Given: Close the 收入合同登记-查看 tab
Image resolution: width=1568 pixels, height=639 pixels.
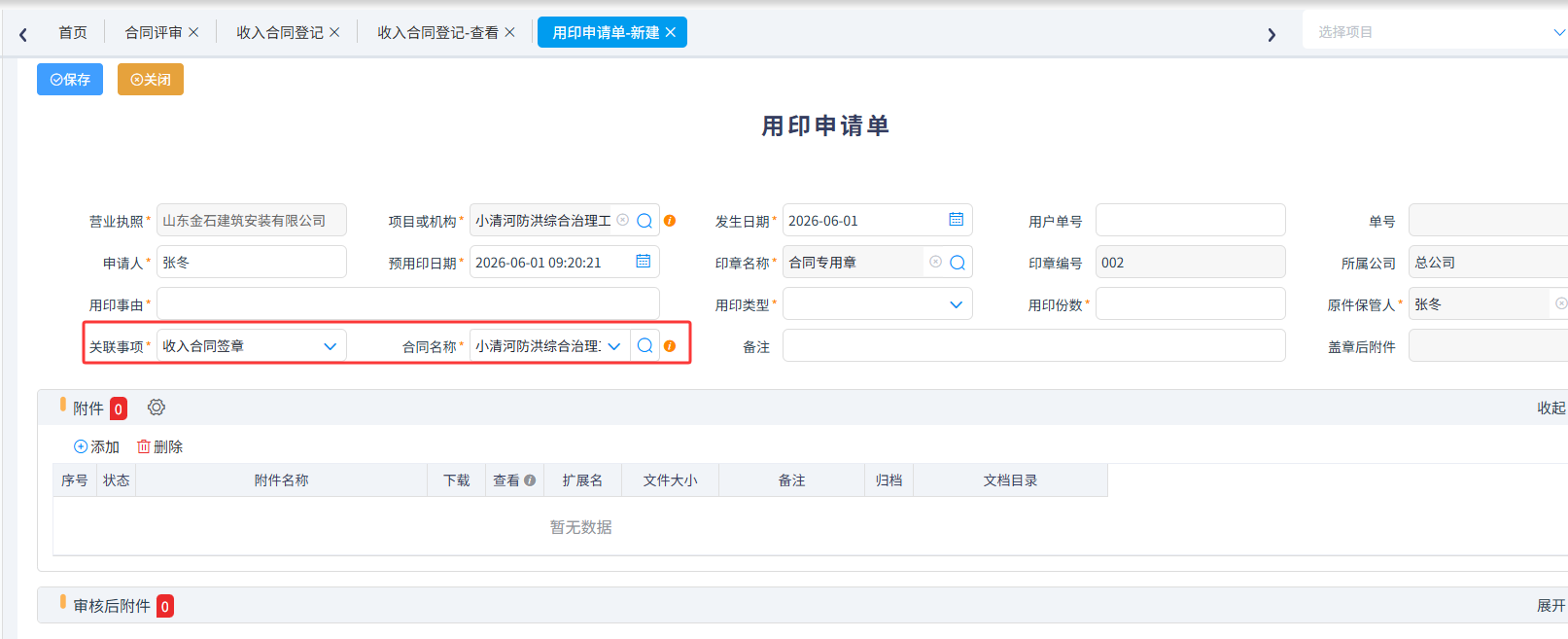Looking at the screenshot, I should click(x=509, y=32).
